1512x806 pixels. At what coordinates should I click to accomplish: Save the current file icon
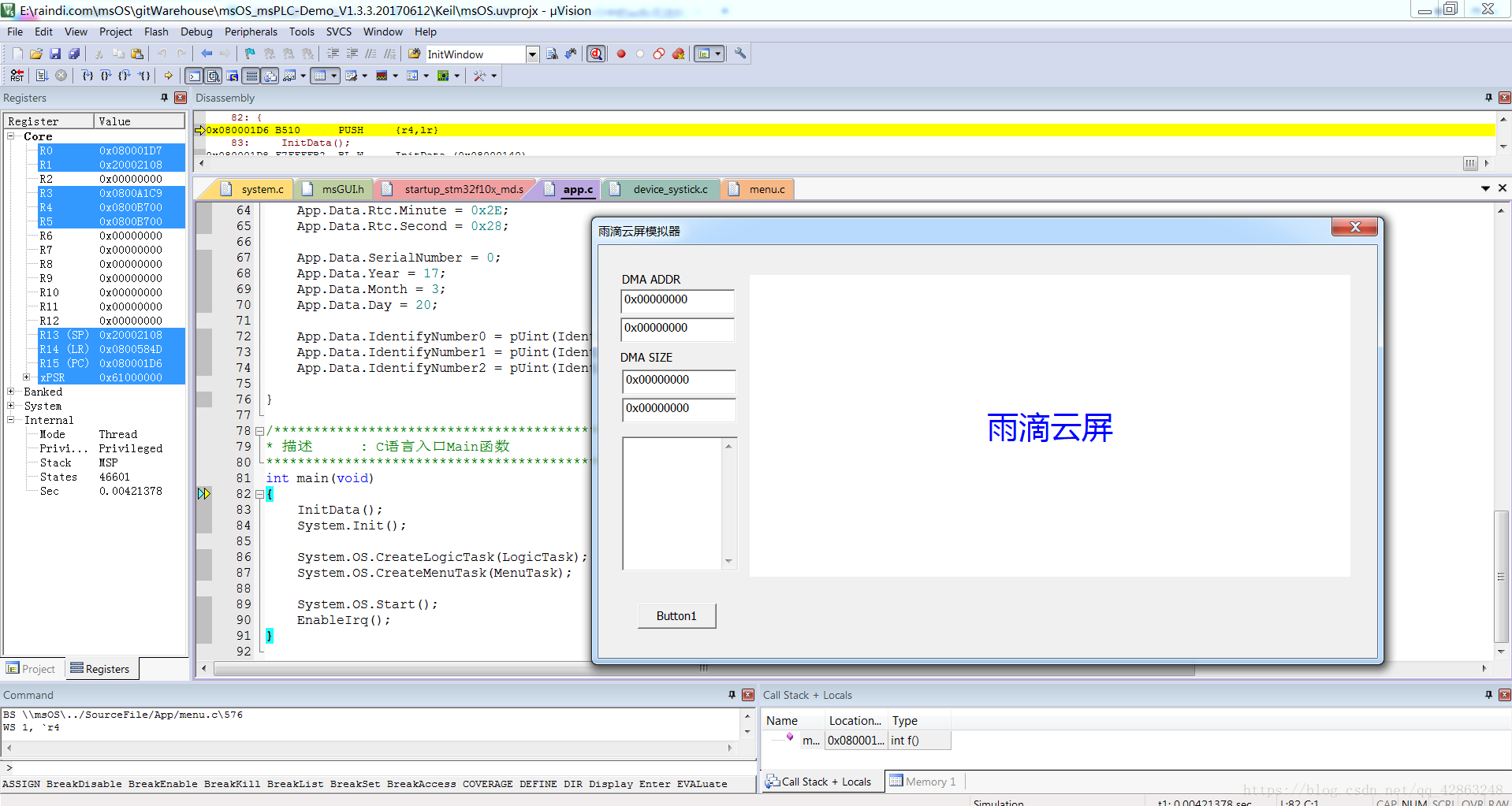[55, 54]
